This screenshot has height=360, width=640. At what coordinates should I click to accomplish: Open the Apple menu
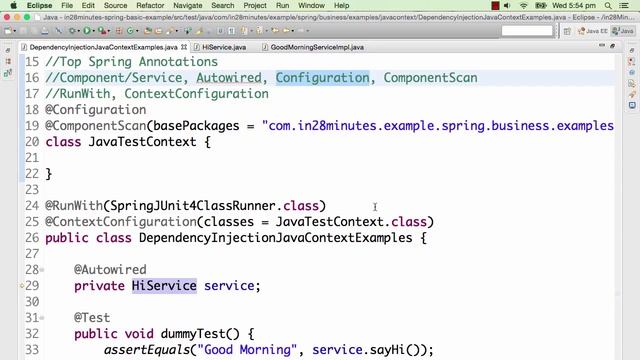[13, 6]
